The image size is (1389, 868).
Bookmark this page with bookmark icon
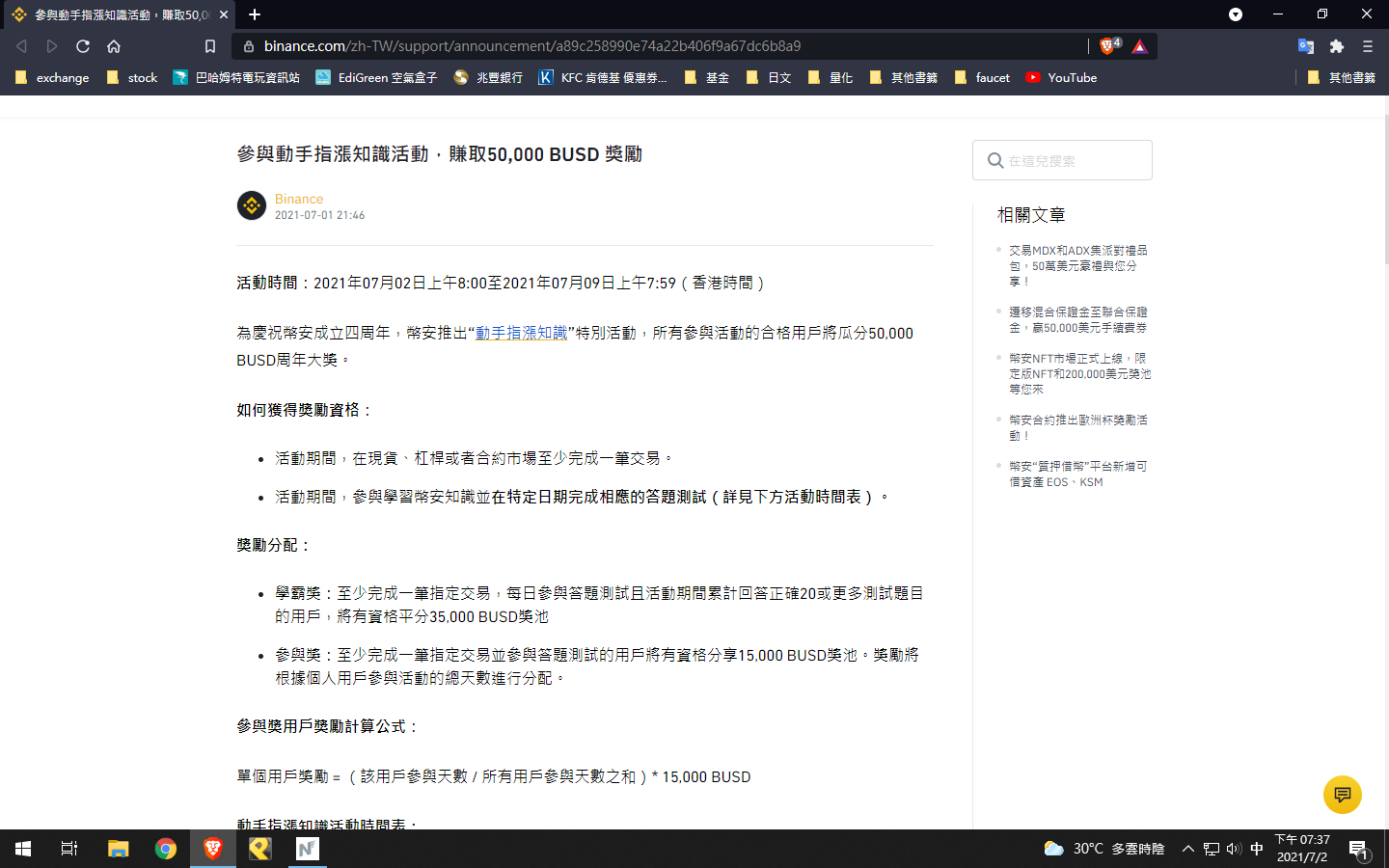210,46
